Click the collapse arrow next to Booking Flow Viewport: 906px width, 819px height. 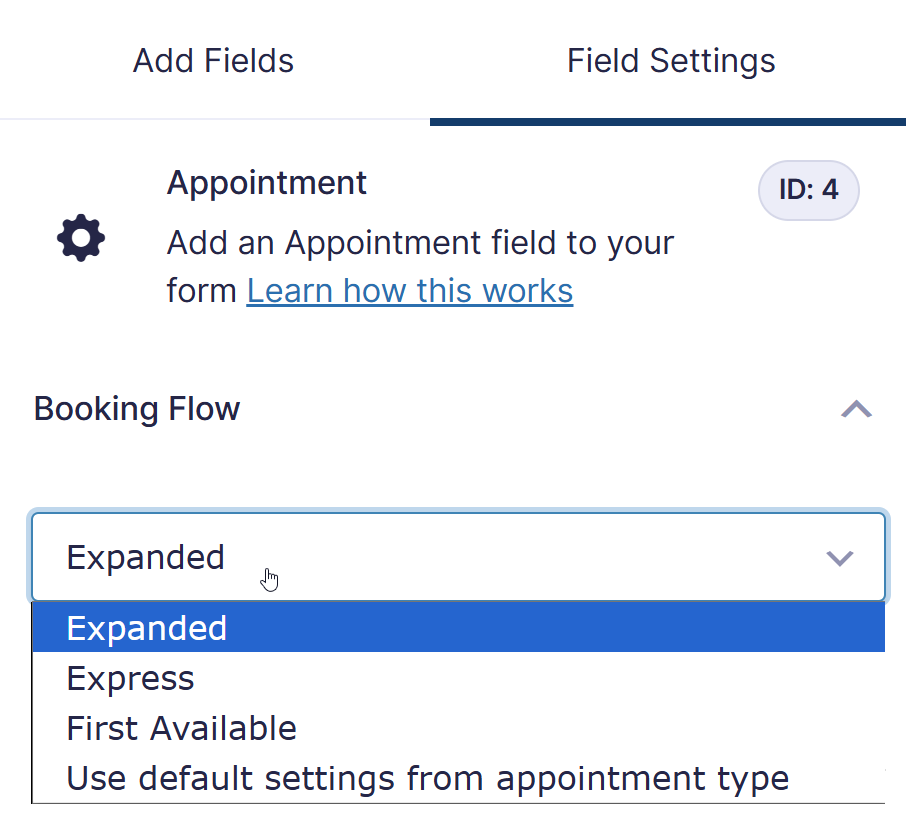(856, 408)
